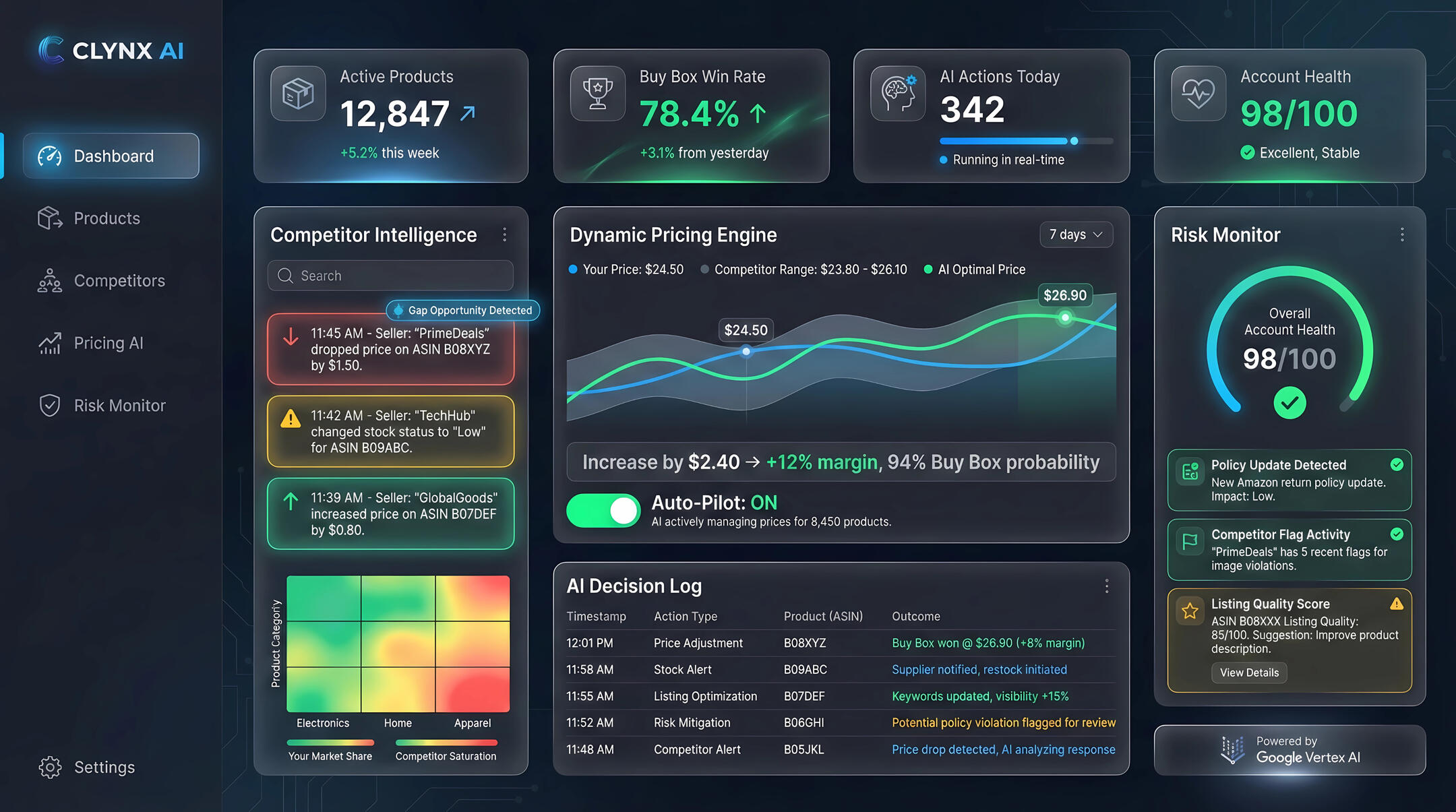The image size is (1456, 812).
Task: Toggle the Auto-Pilot switch off
Action: (603, 511)
